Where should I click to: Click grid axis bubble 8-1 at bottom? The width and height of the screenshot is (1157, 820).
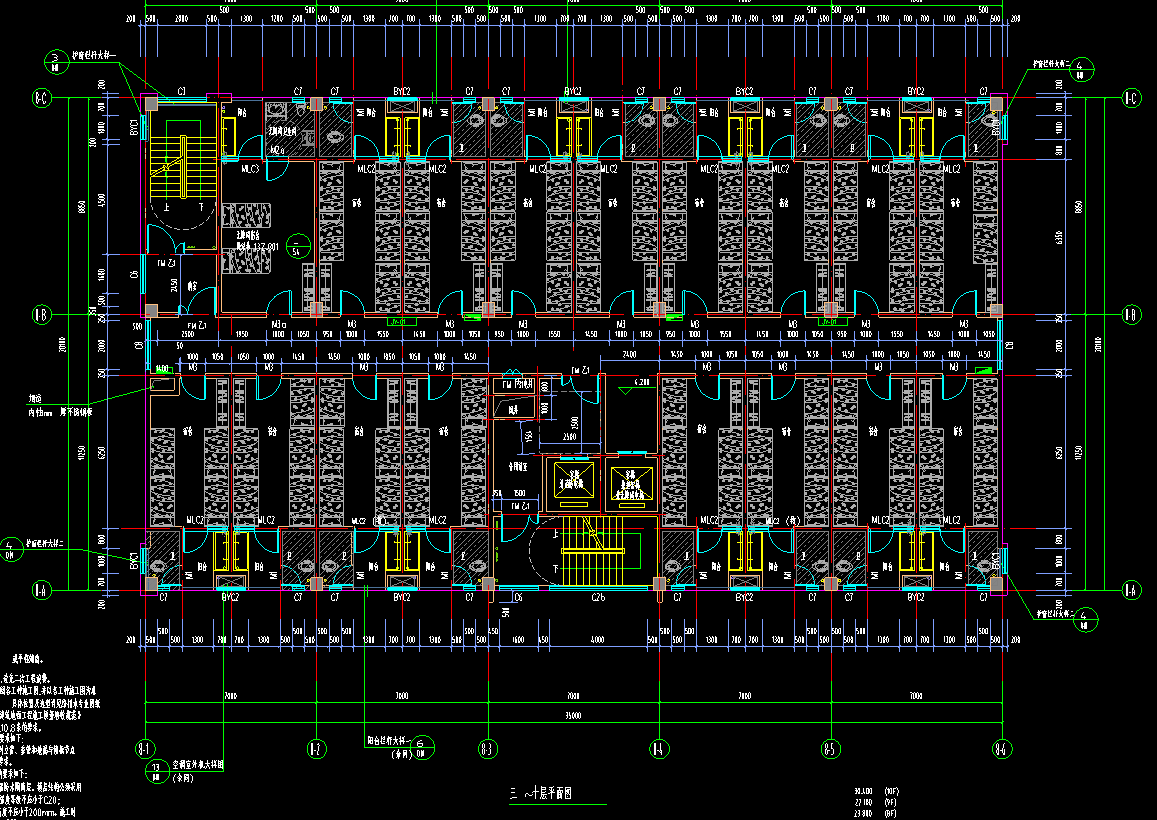tap(145, 748)
